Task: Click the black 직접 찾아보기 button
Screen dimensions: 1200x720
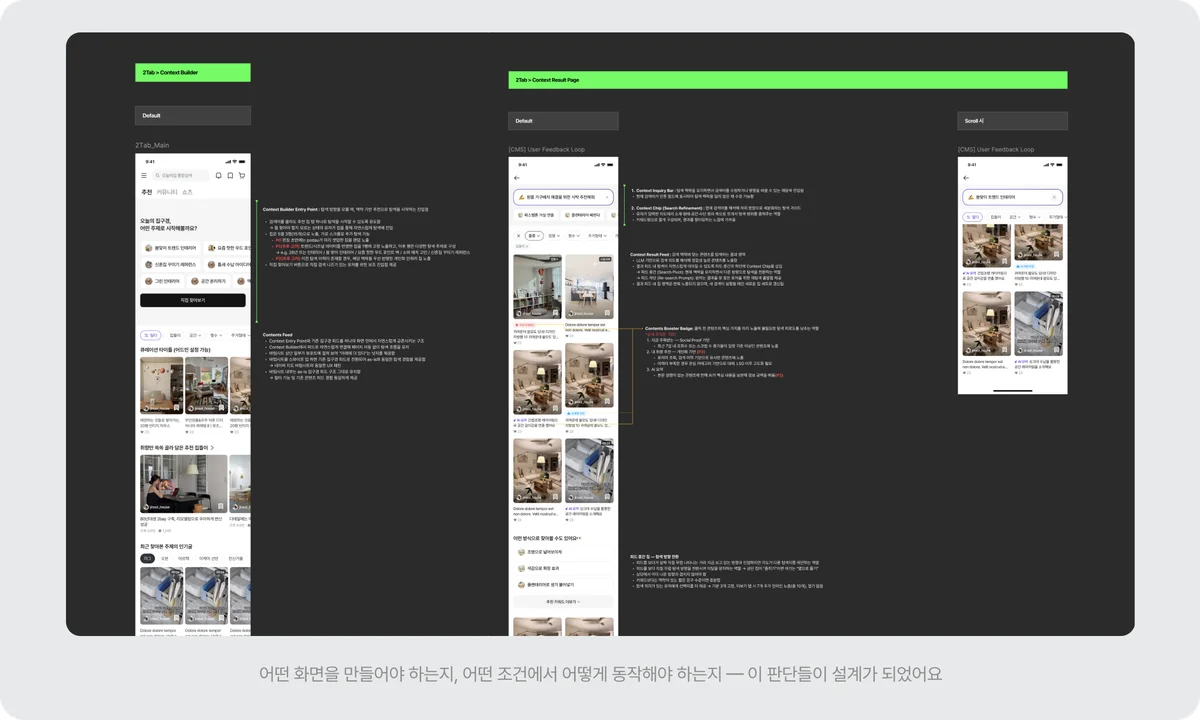Action: pos(193,300)
